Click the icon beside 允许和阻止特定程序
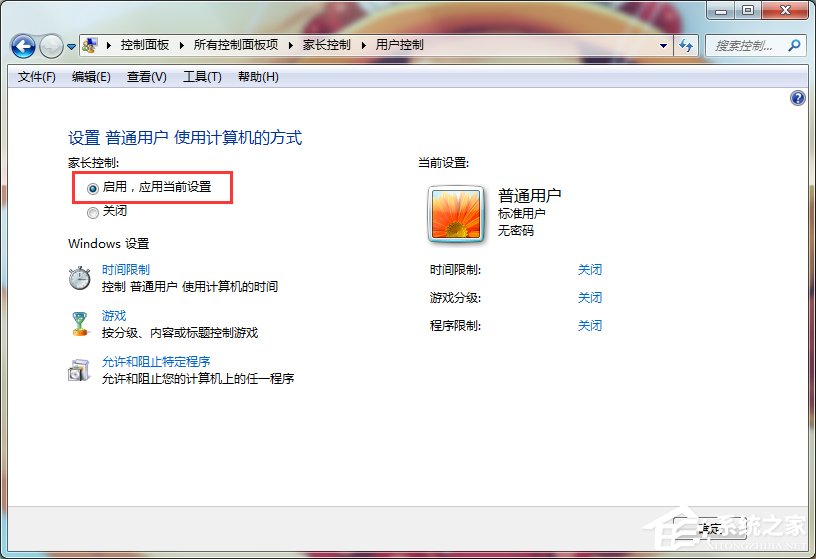 79,370
